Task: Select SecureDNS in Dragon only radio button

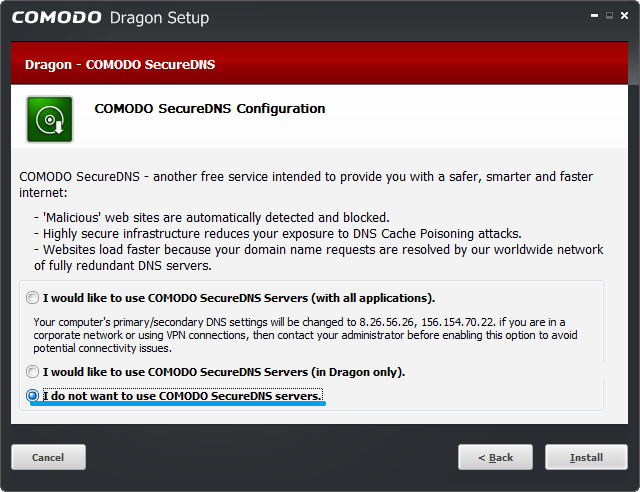Action: [x=32, y=372]
